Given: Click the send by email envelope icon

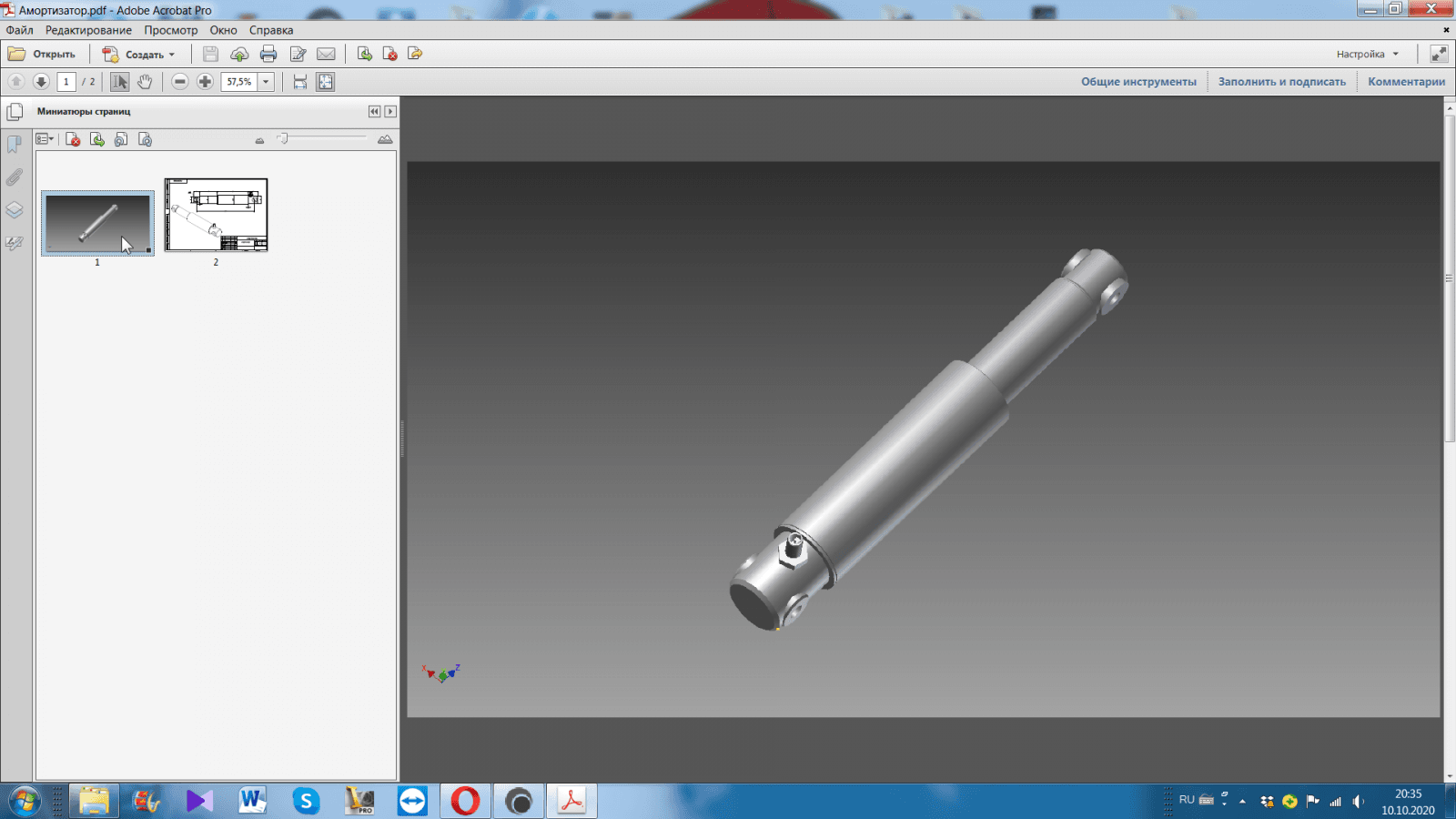Looking at the screenshot, I should [x=326, y=54].
